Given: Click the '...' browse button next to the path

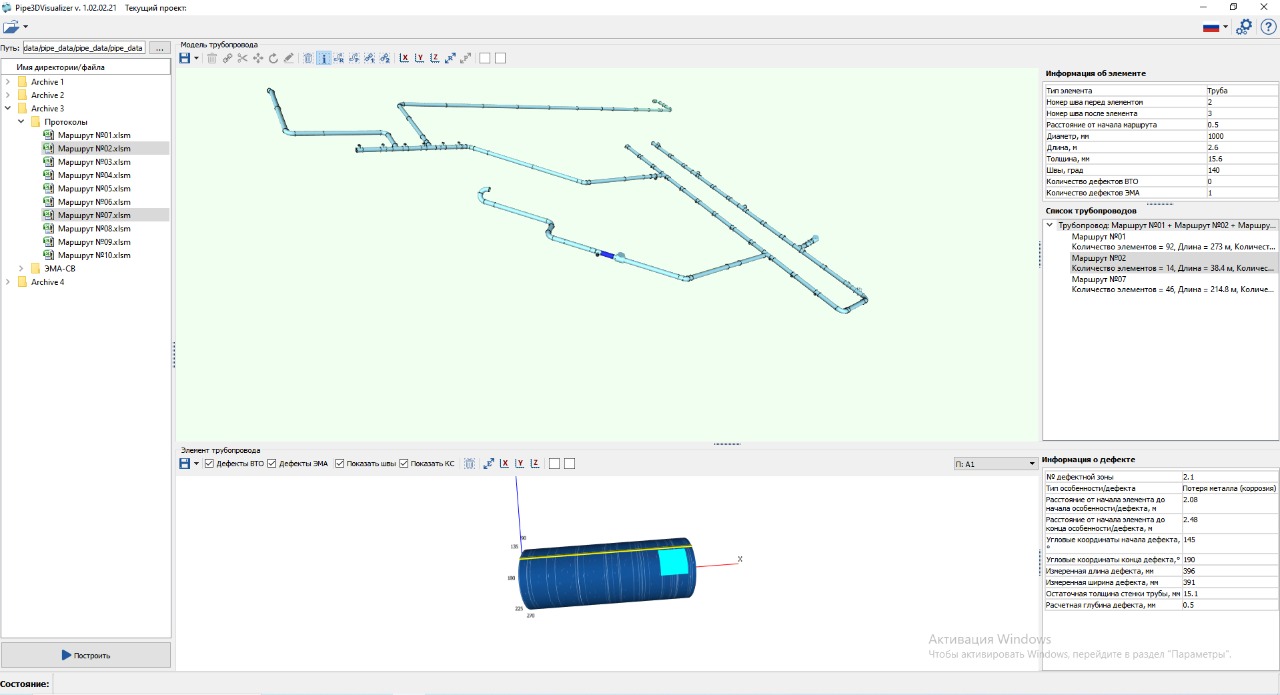Looking at the screenshot, I should (x=160, y=47).
